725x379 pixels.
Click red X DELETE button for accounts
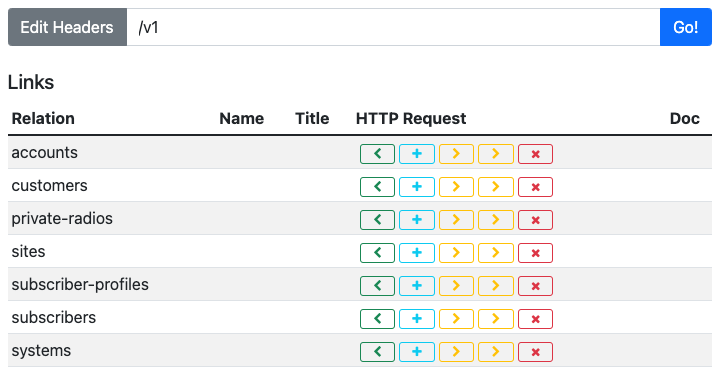click(535, 154)
